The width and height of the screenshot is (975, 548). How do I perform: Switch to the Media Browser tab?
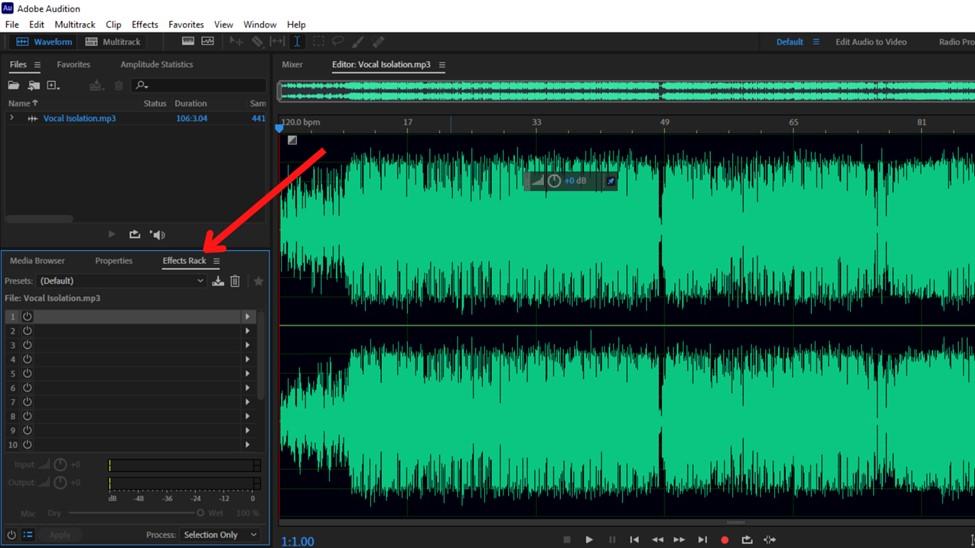click(37, 261)
